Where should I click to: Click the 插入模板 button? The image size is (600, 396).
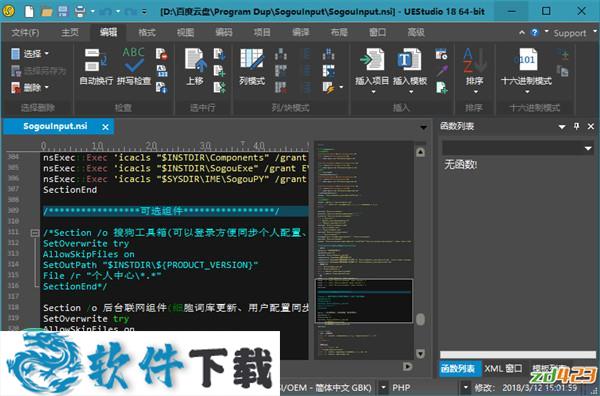pyautogui.click(x=410, y=71)
